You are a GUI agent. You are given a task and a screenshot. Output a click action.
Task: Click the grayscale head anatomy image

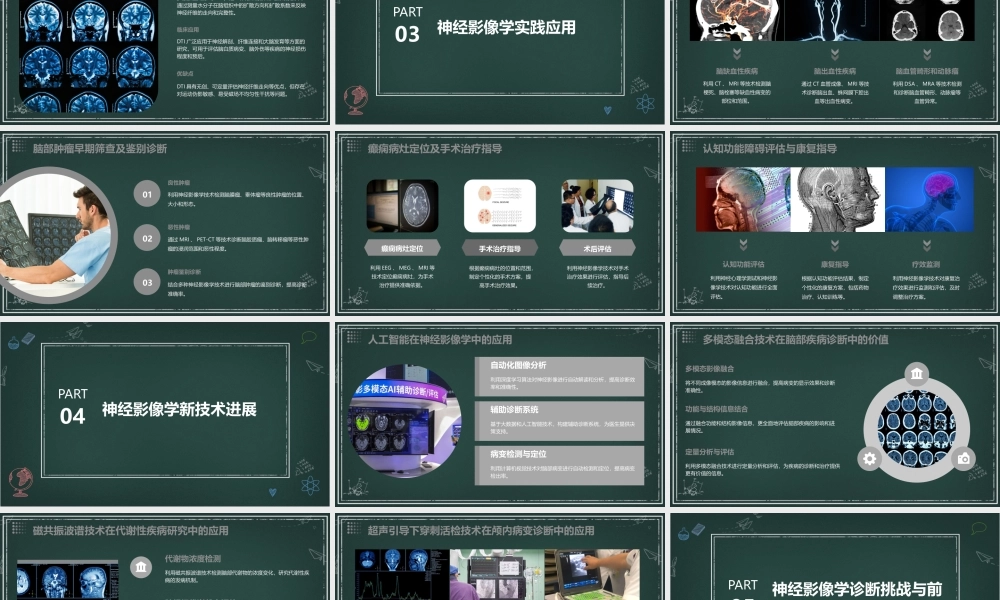[837, 200]
